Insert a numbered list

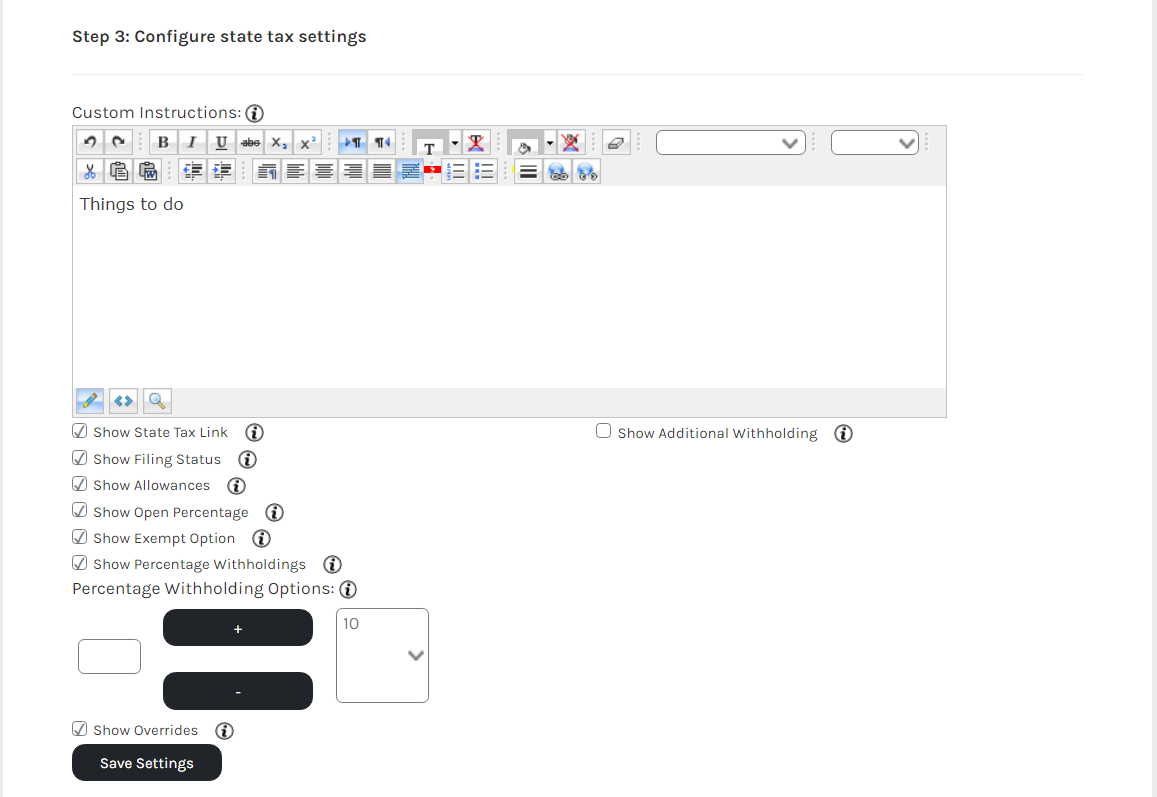[x=455, y=171]
